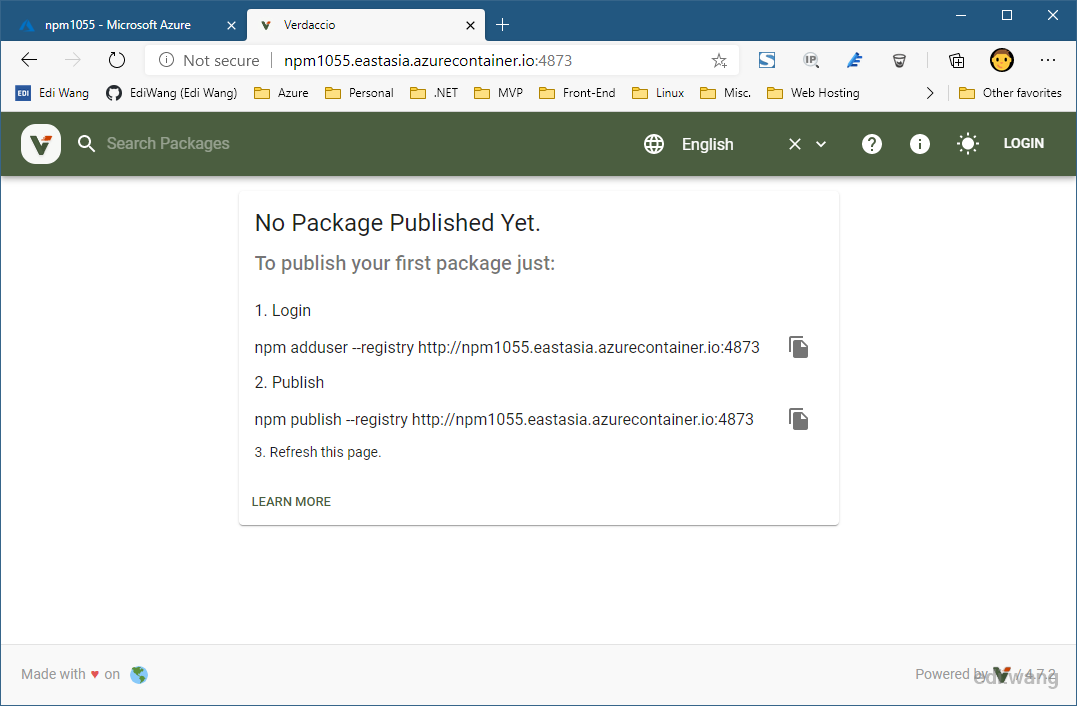Click the address bar URL
The image size is (1077, 706).
coord(428,60)
